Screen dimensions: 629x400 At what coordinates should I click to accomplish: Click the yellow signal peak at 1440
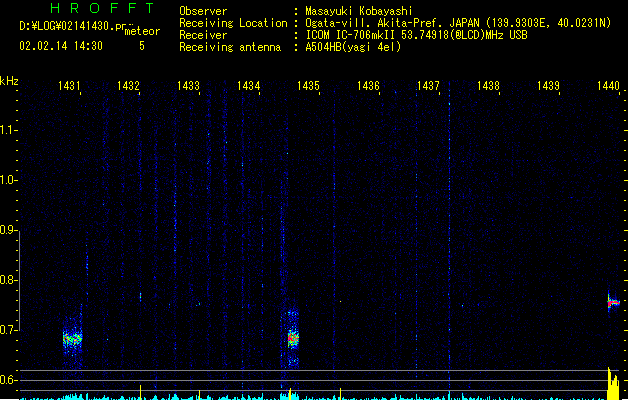click(x=613, y=383)
